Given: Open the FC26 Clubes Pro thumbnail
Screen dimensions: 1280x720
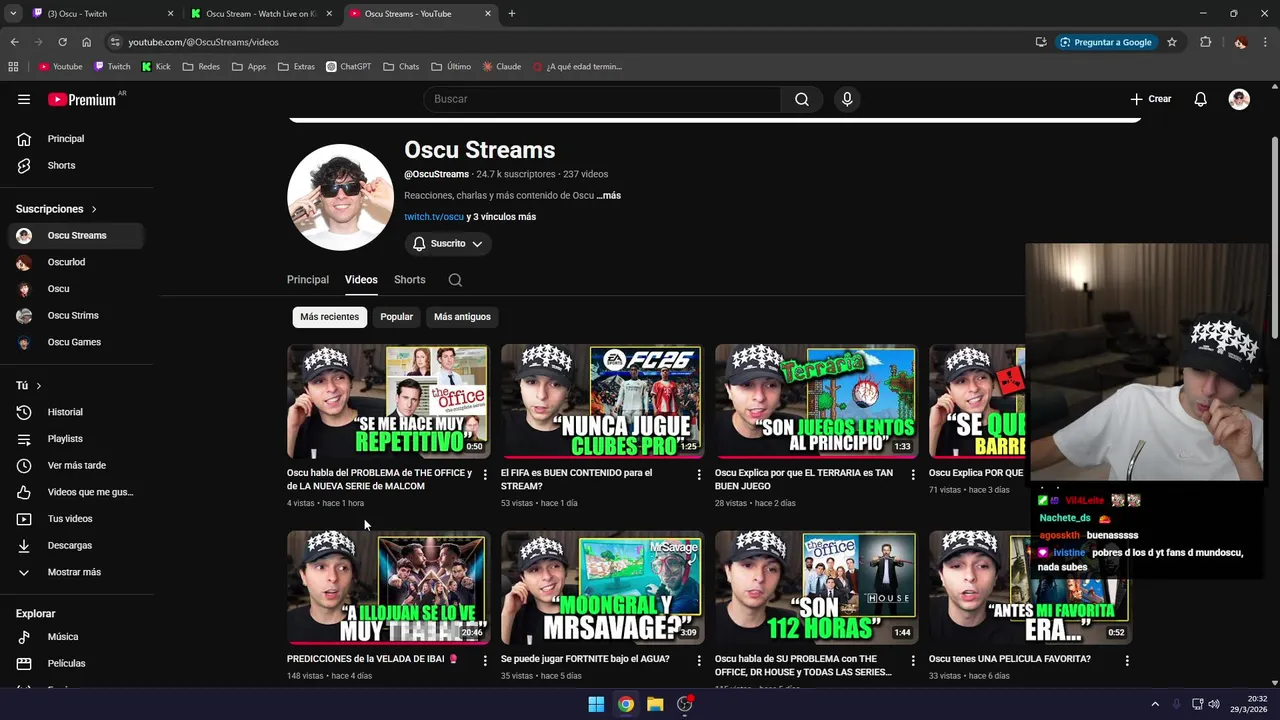Looking at the screenshot, I should [x=602, y=401].
